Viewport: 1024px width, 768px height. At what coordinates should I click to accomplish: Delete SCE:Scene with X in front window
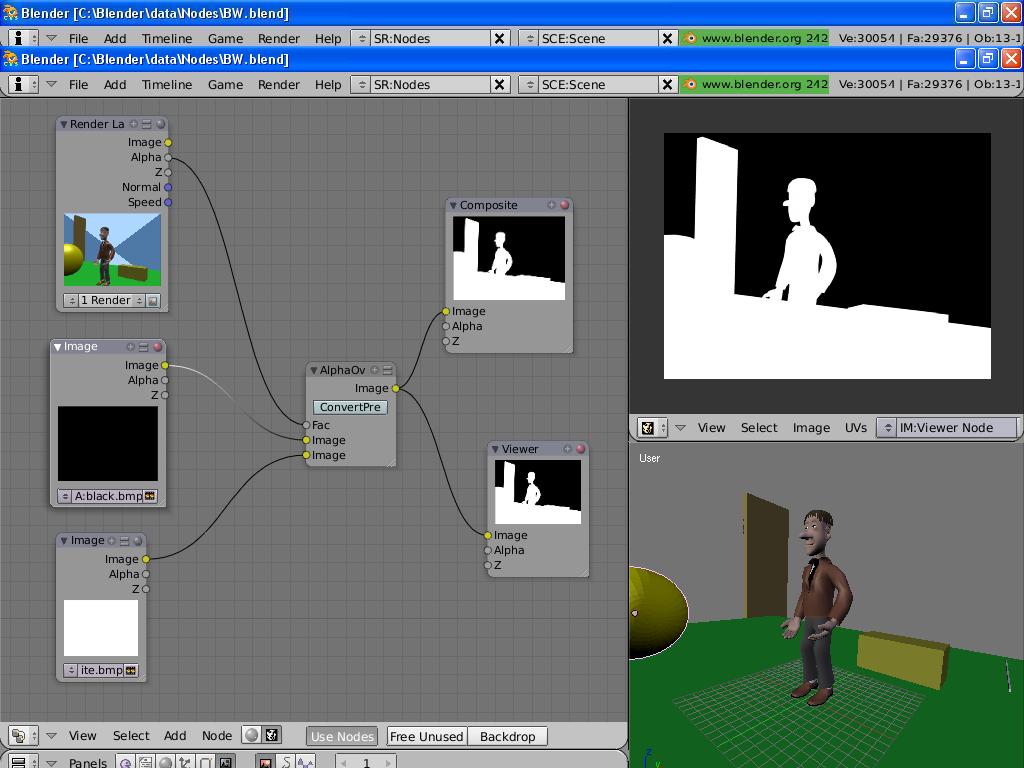tap(667, 84)
